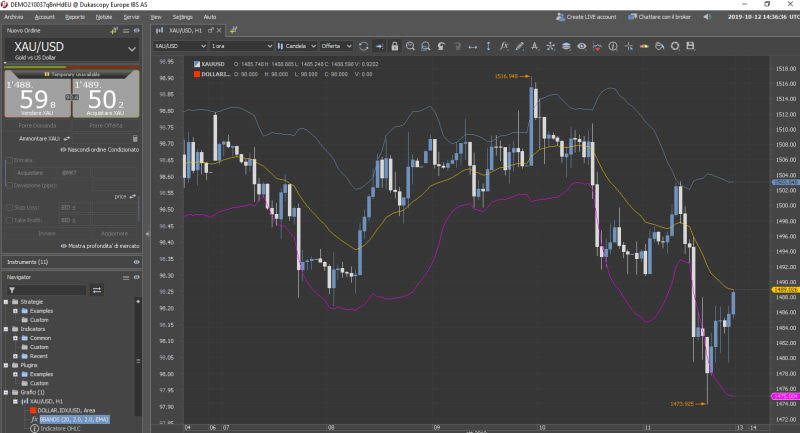800x433 pixels.
Task: Open the XAU/USD instrument dropdown
Action: click(72, 48)
